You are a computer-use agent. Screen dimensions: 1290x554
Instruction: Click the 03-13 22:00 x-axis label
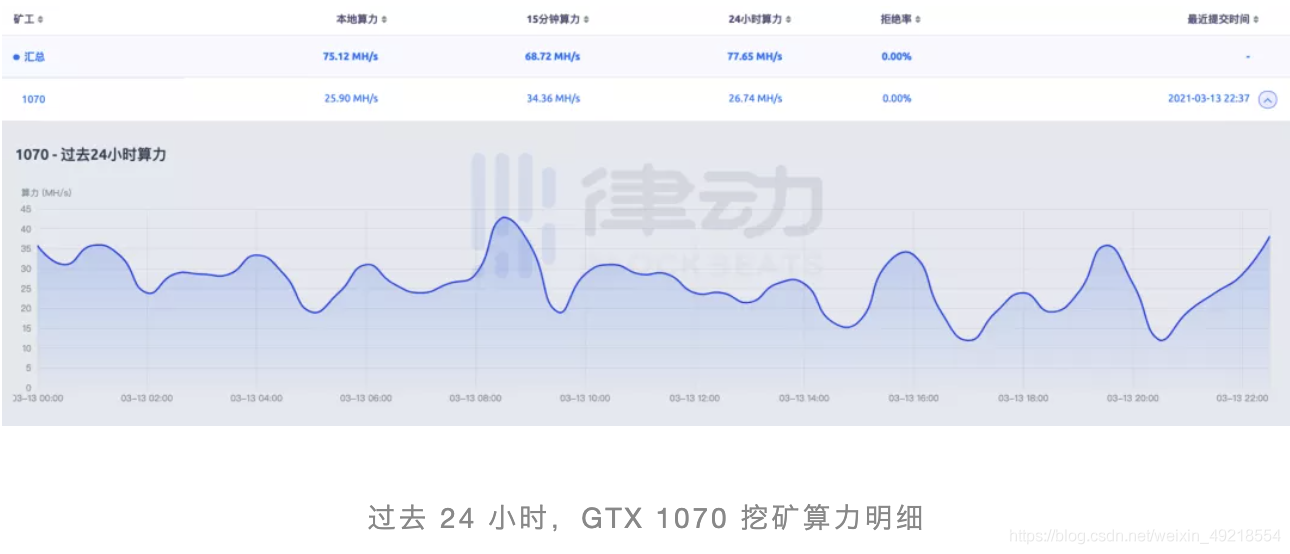point(1242,398)
